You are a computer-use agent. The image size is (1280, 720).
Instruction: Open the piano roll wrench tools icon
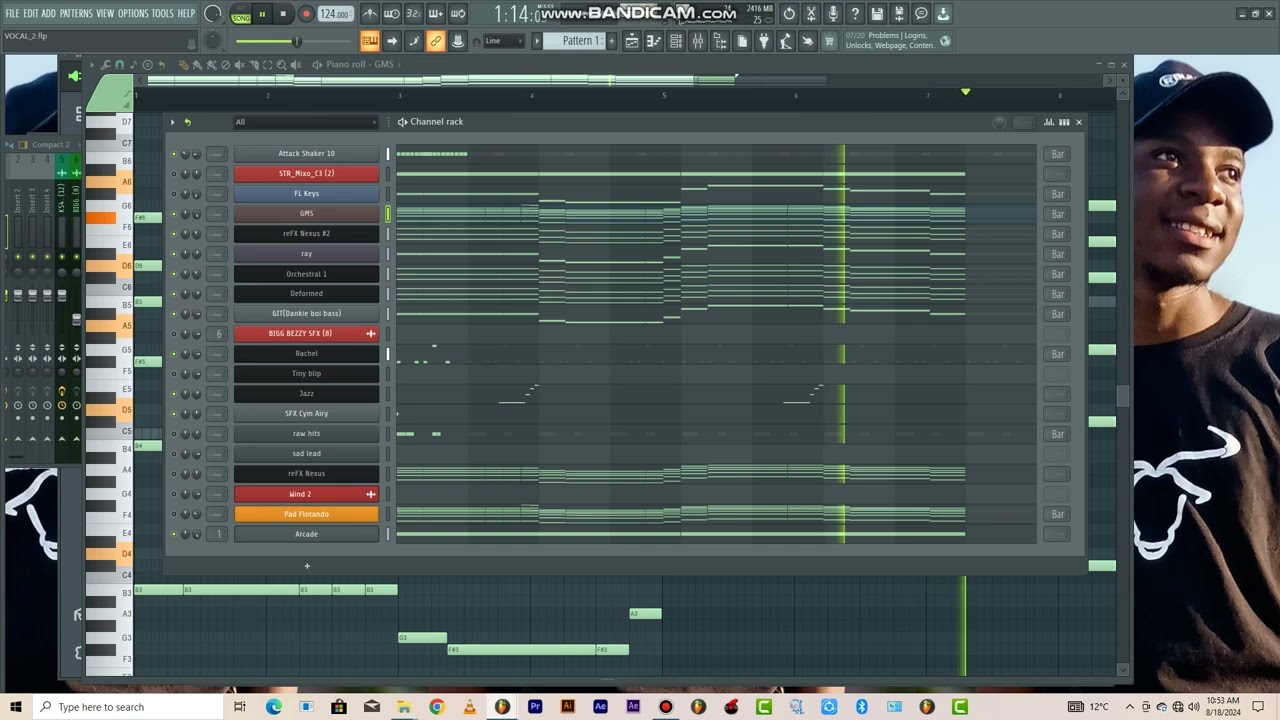click(x=105, y=64)
